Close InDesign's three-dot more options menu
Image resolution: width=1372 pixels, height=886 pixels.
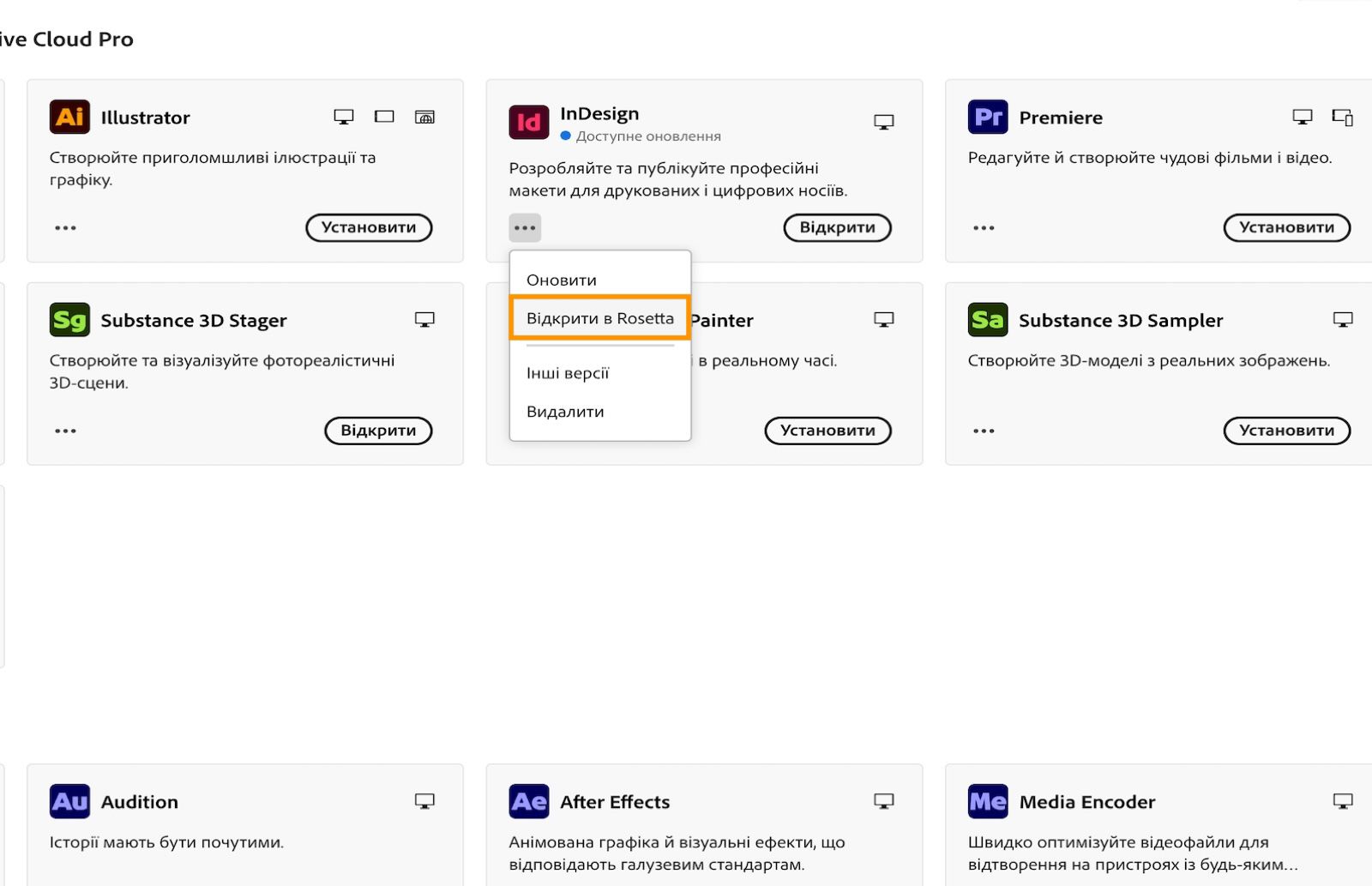click(525, 227)
